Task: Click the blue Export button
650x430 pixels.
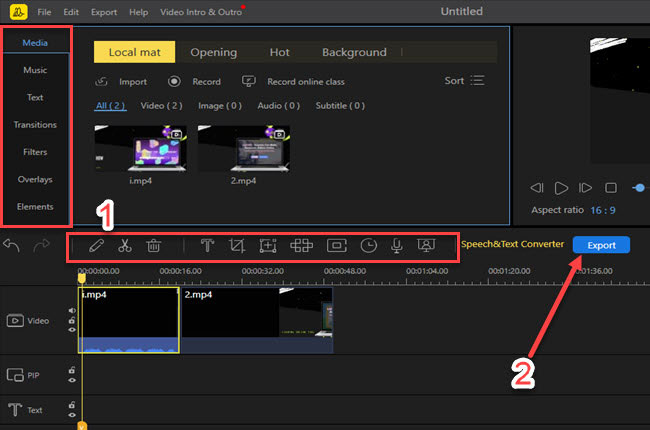Action: (x=601, y=245)
